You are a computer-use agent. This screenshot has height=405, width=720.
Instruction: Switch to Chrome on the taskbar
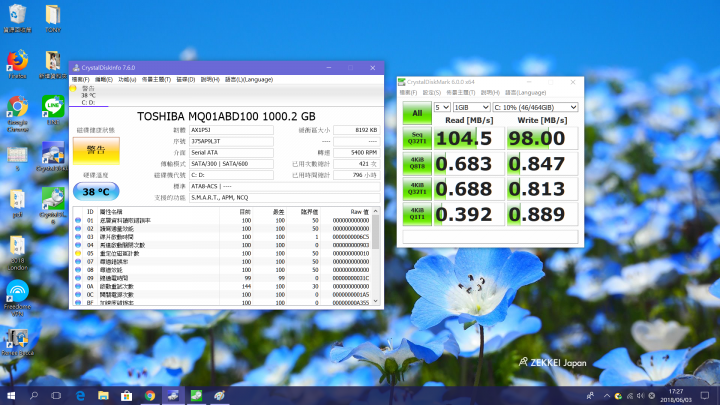150,395
